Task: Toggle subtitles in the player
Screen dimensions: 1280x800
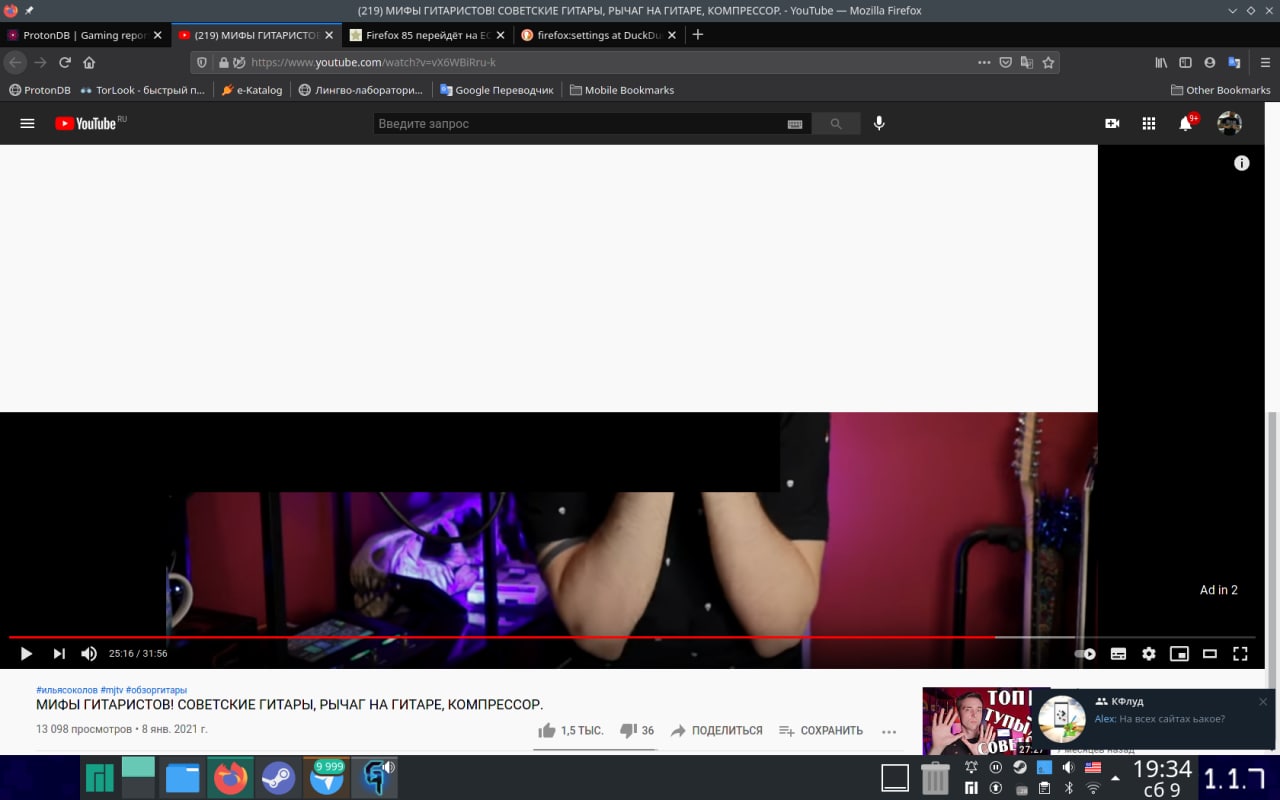Action: coord(1118,654)
